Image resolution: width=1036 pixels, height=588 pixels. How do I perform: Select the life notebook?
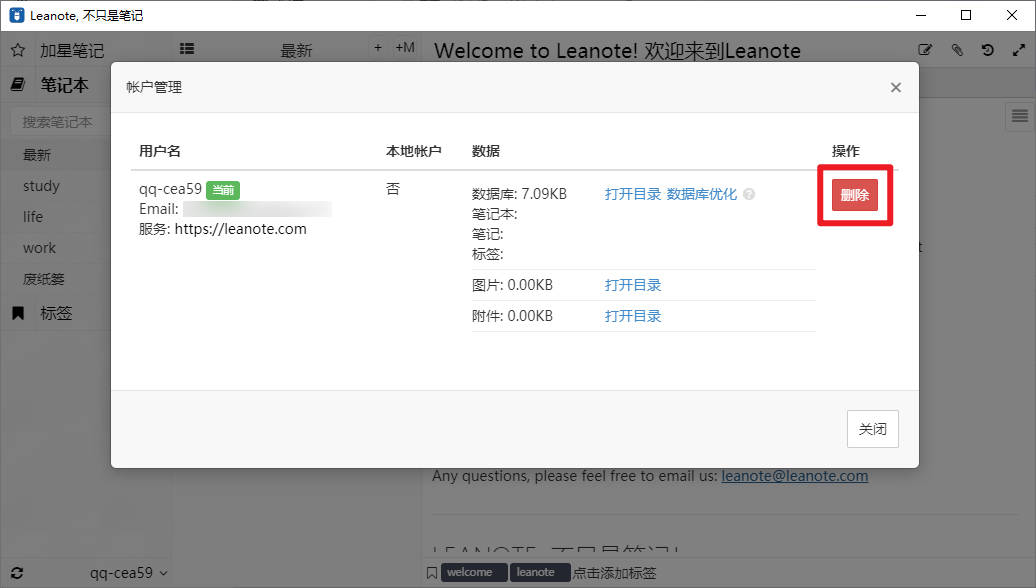pyautogui.click(x=33, y=217)
